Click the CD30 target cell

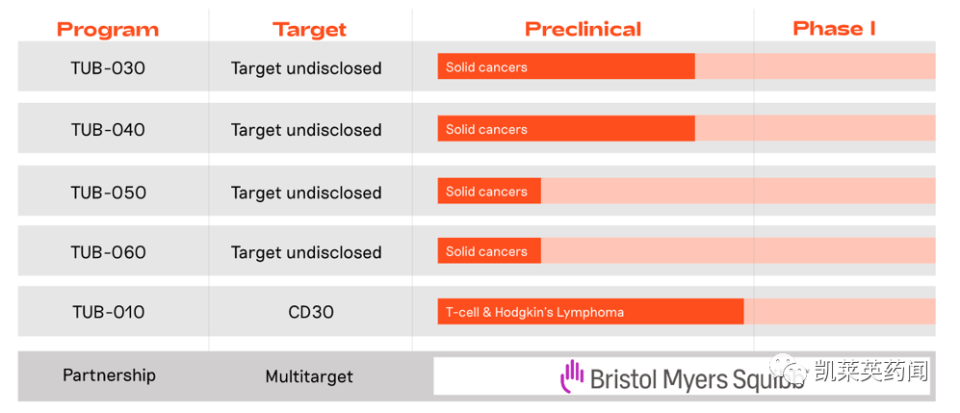coord(308,312)
